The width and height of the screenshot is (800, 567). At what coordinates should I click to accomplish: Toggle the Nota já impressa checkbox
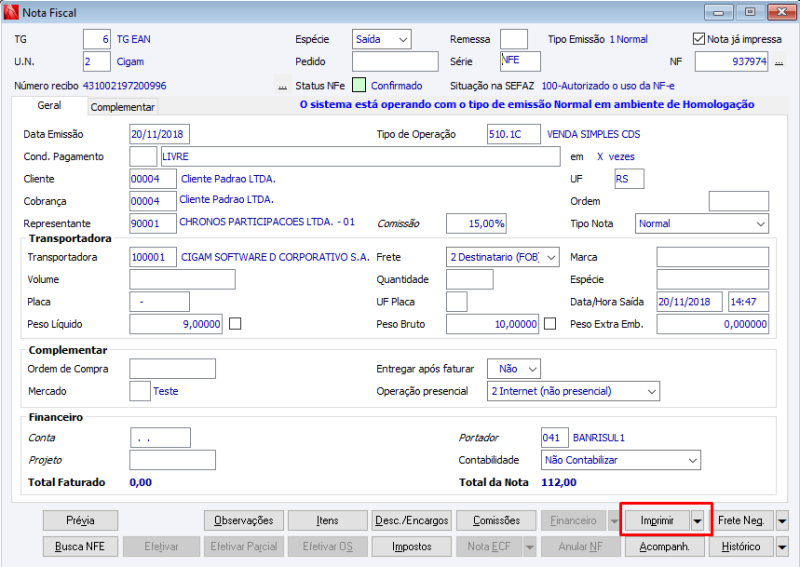click(698, 39)
